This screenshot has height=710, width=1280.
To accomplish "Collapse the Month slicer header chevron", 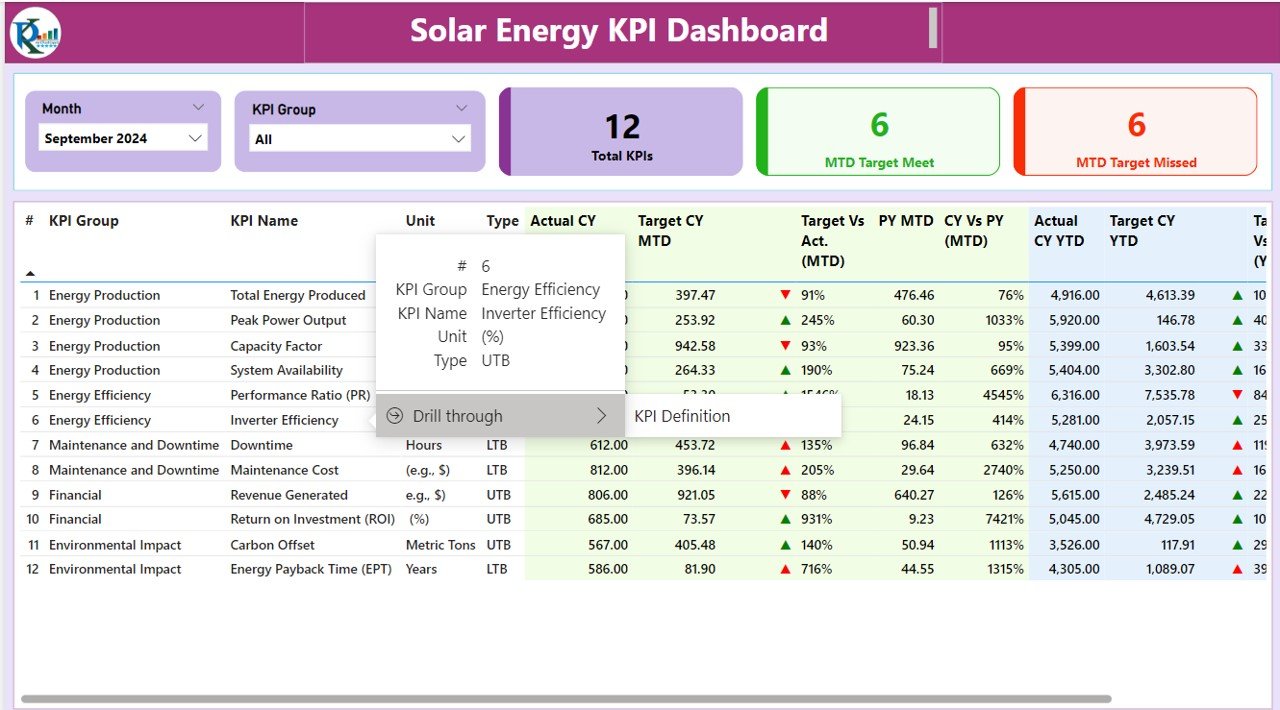I will pyautogui.click(x=198, y=108).
